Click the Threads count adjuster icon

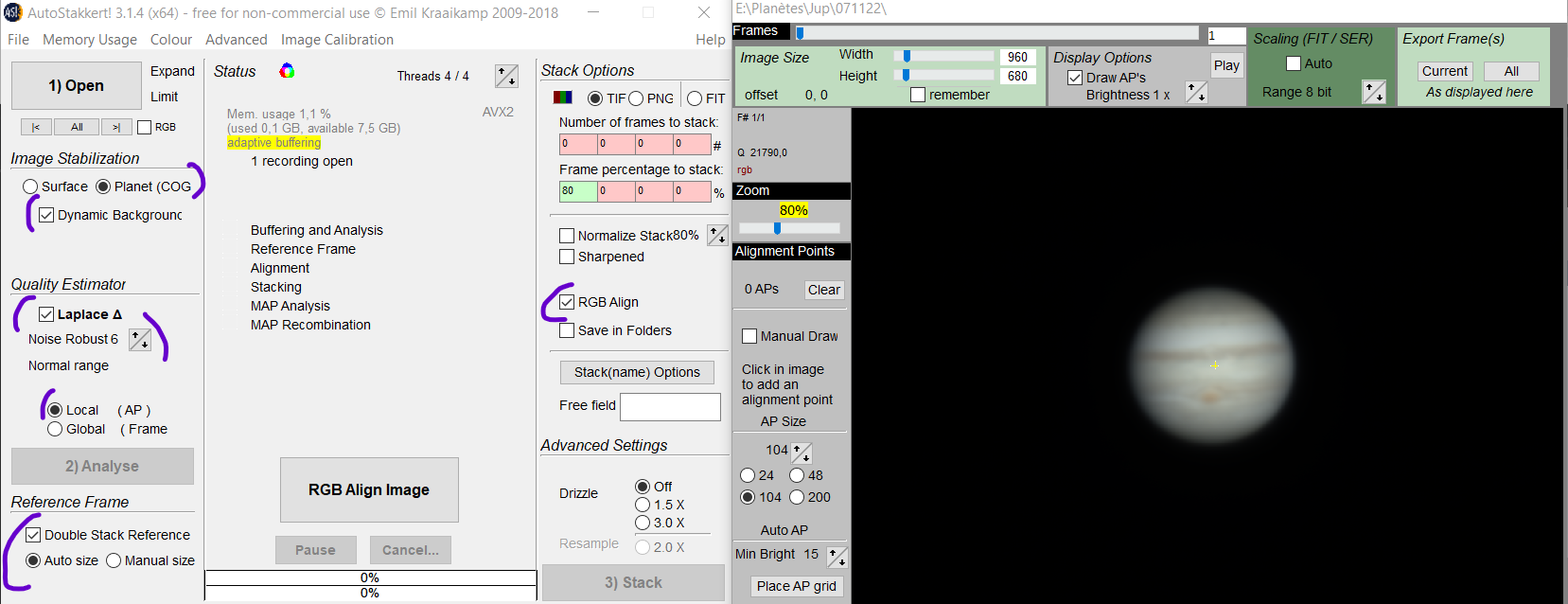[x=506, y=76]
